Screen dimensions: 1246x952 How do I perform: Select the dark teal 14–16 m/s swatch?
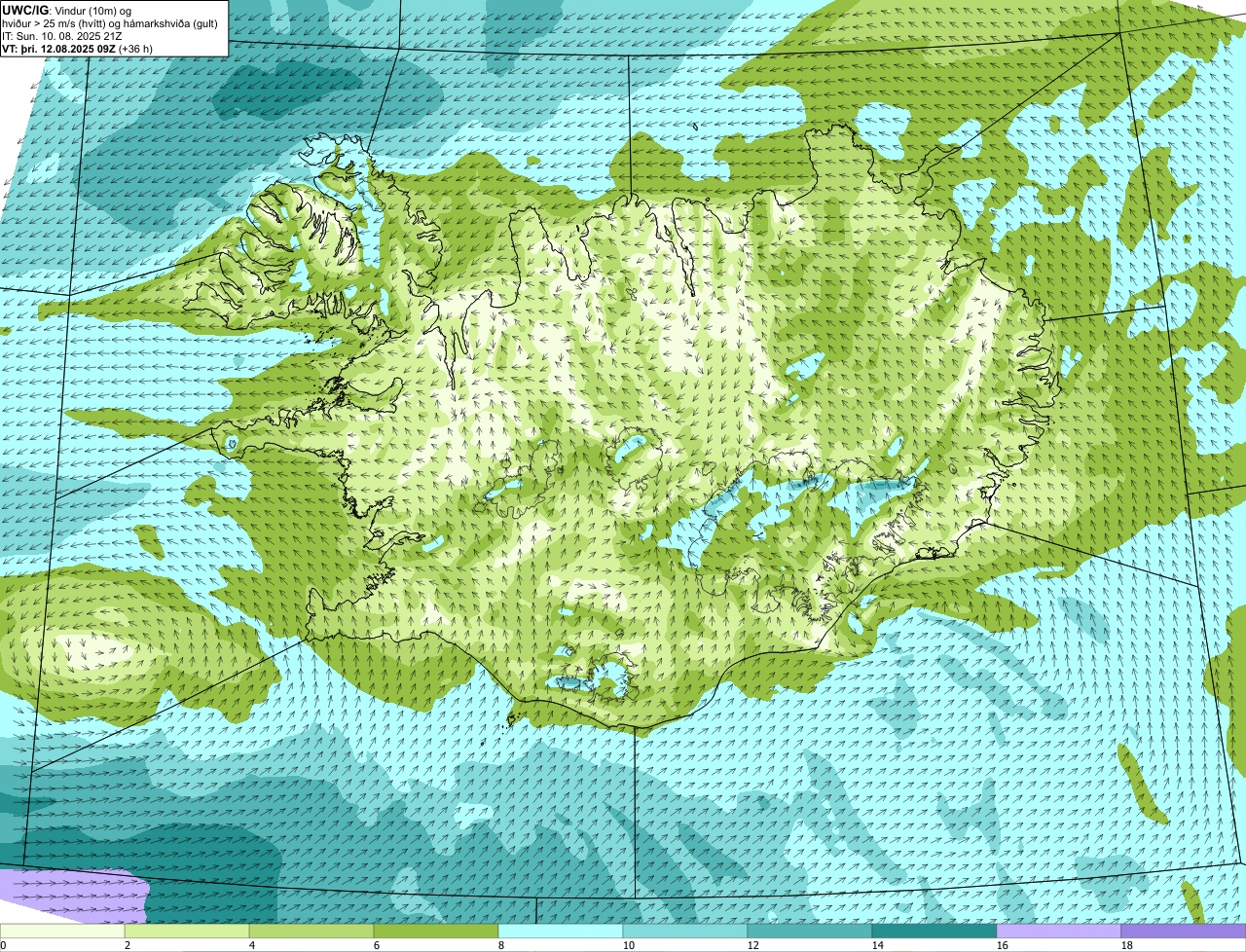[934, 931]
